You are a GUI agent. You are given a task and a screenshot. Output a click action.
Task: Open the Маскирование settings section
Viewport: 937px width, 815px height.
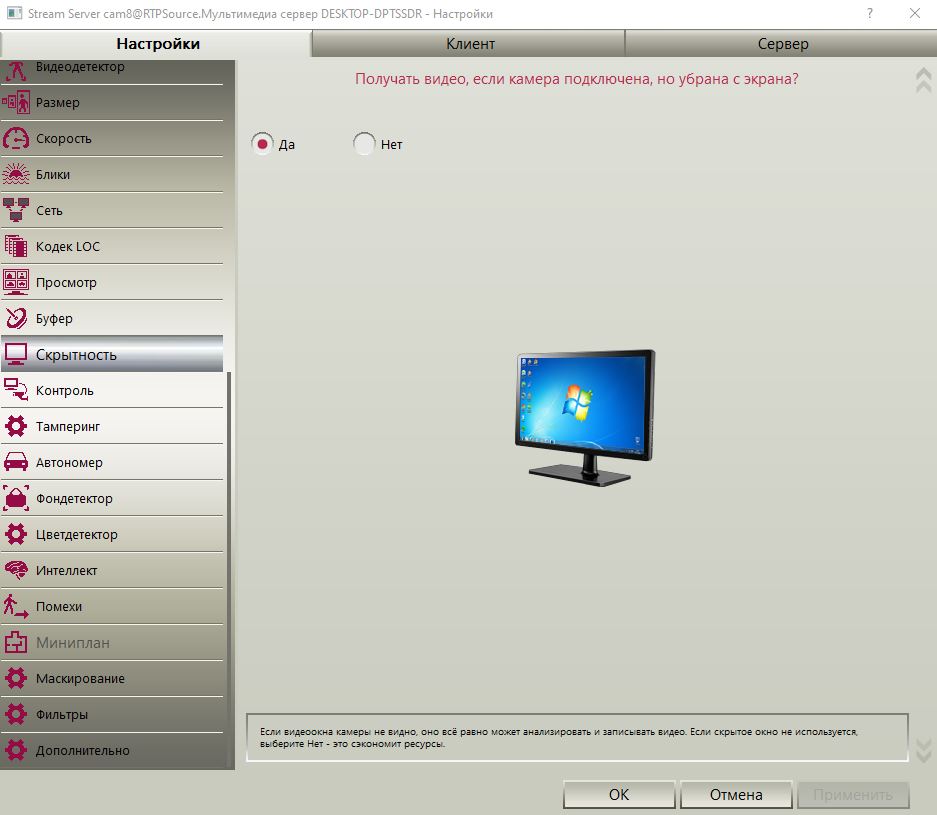click(112, 678)
